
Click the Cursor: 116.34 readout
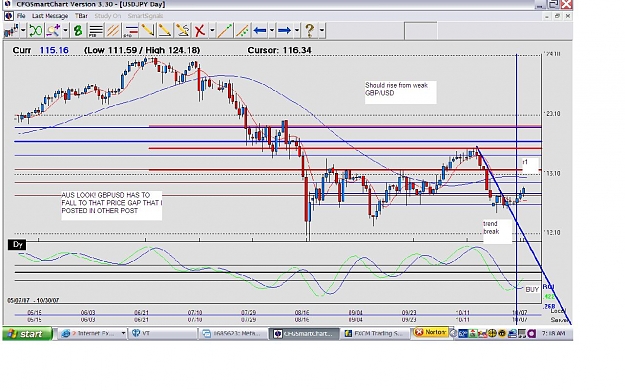point(279,50)
